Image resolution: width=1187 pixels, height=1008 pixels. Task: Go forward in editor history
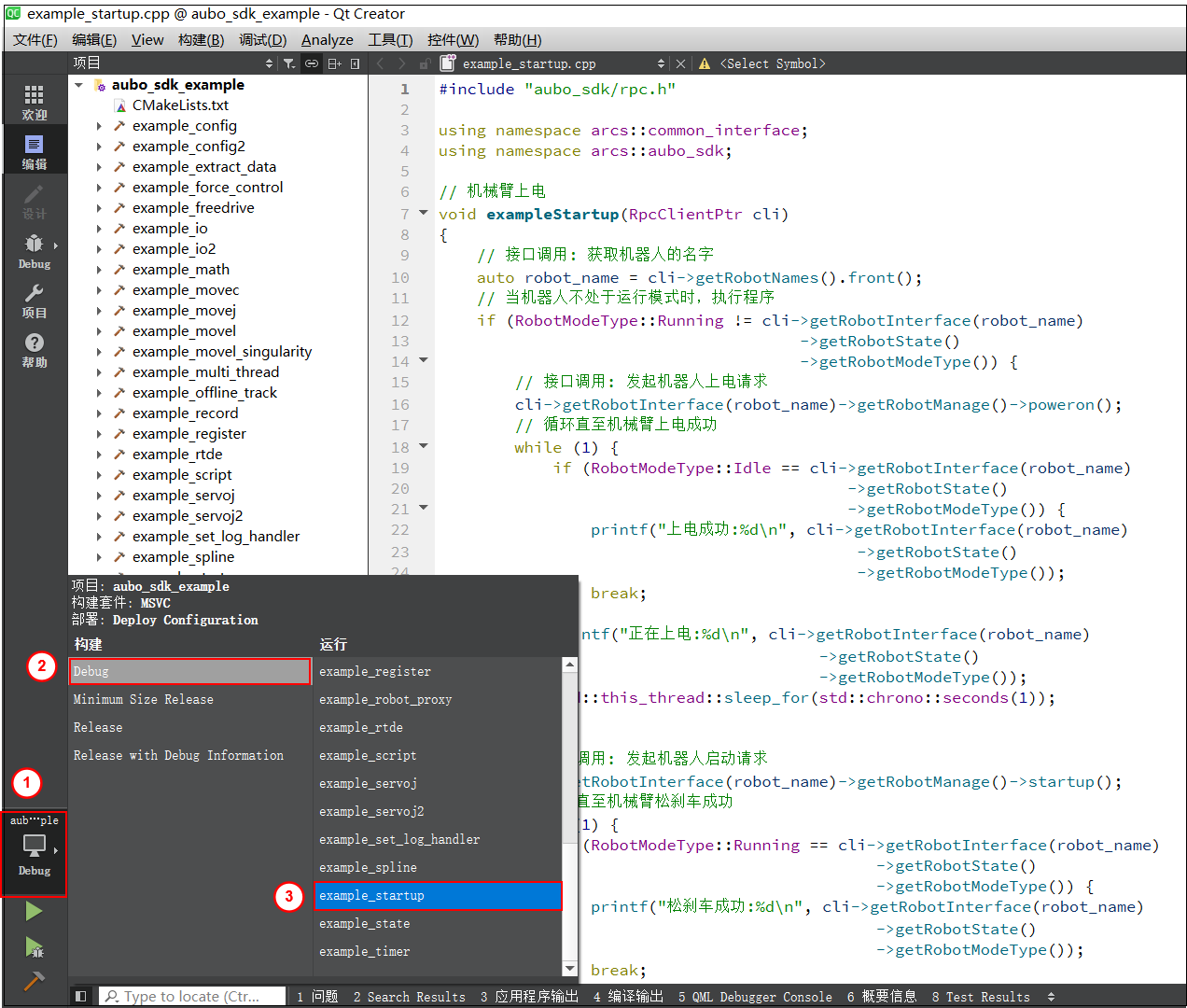click(x=402, y=63)
